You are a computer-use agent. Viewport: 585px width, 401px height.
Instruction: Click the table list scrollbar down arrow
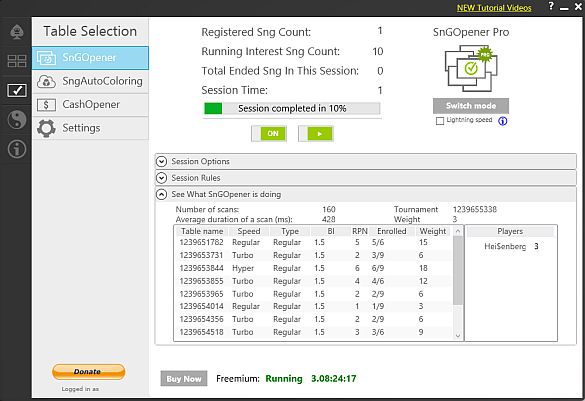[x=458, y=335]
